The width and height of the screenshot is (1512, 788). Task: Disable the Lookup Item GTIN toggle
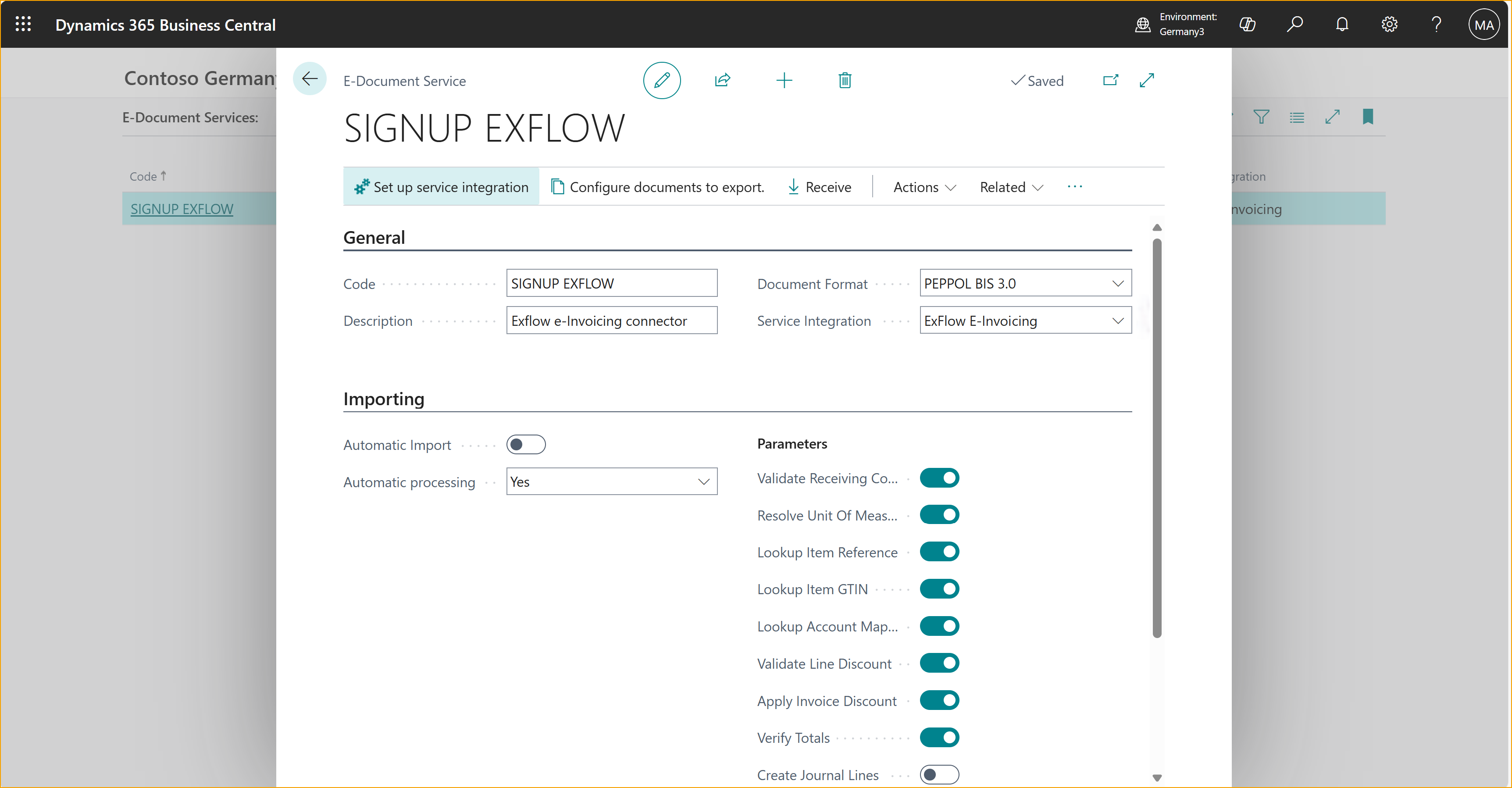[940, 588]
